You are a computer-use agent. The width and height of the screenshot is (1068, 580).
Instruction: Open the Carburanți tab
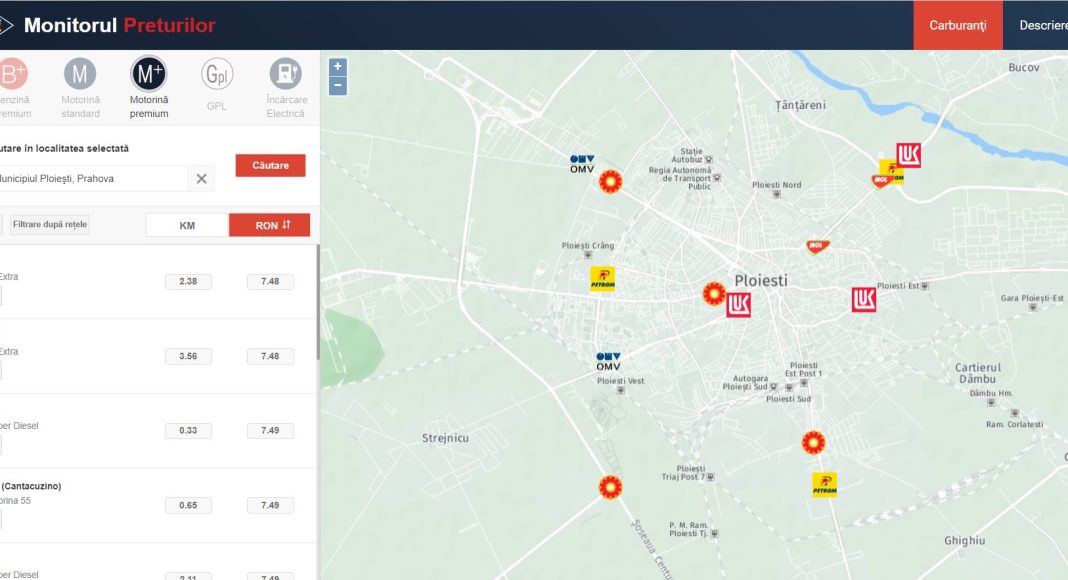[x=958, y=25]
